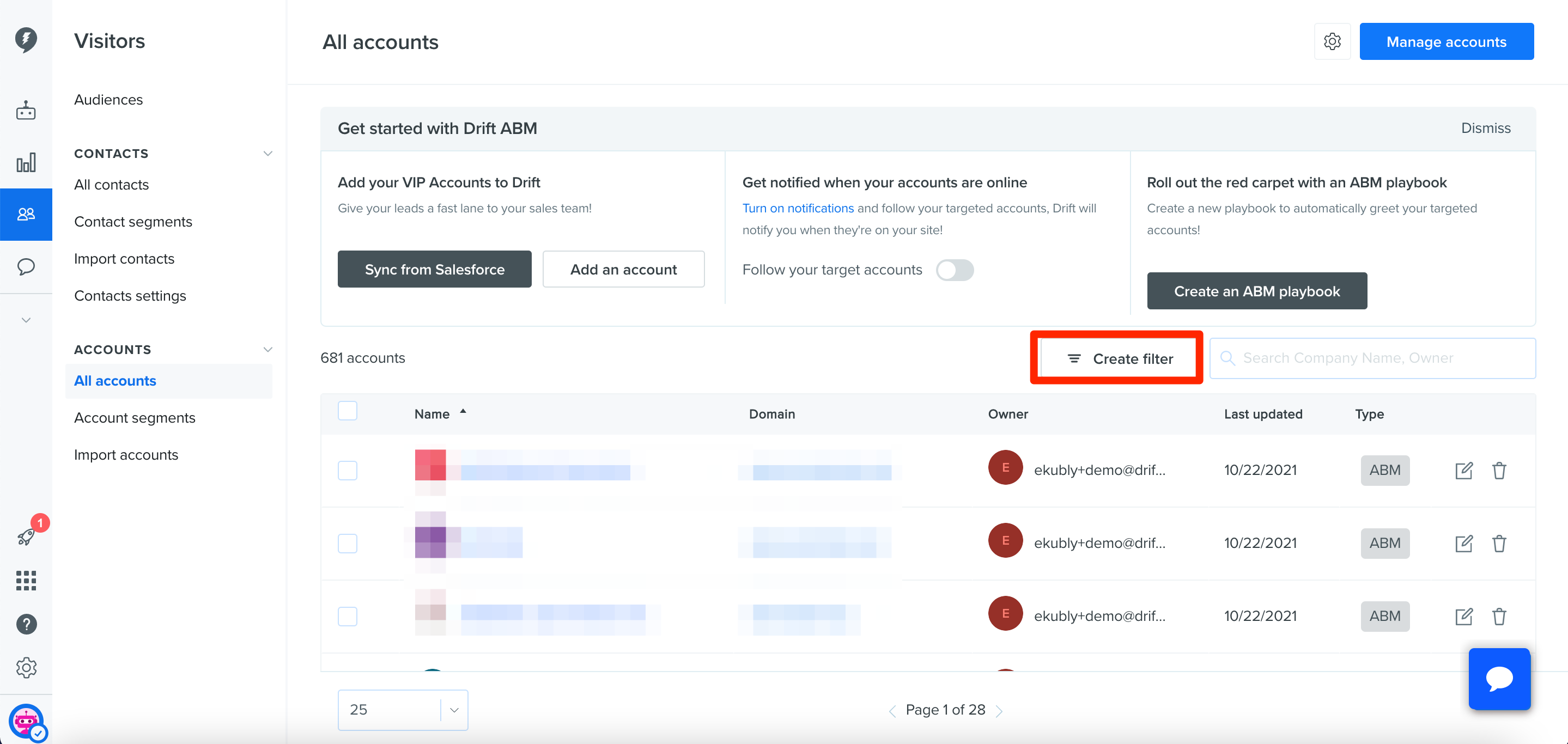Image resolution: width=1568 pixels, height=744 pixels.
Task: Check the first account row checkbox
Action: 347,470
